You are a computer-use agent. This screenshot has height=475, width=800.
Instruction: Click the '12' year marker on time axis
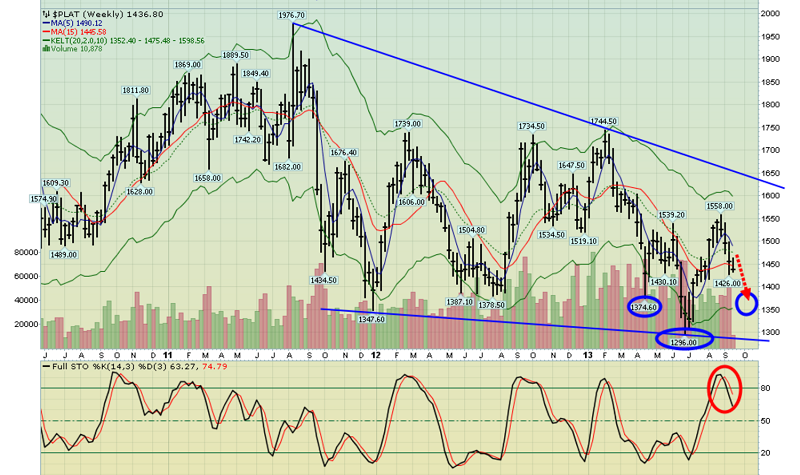coord(372,356)
